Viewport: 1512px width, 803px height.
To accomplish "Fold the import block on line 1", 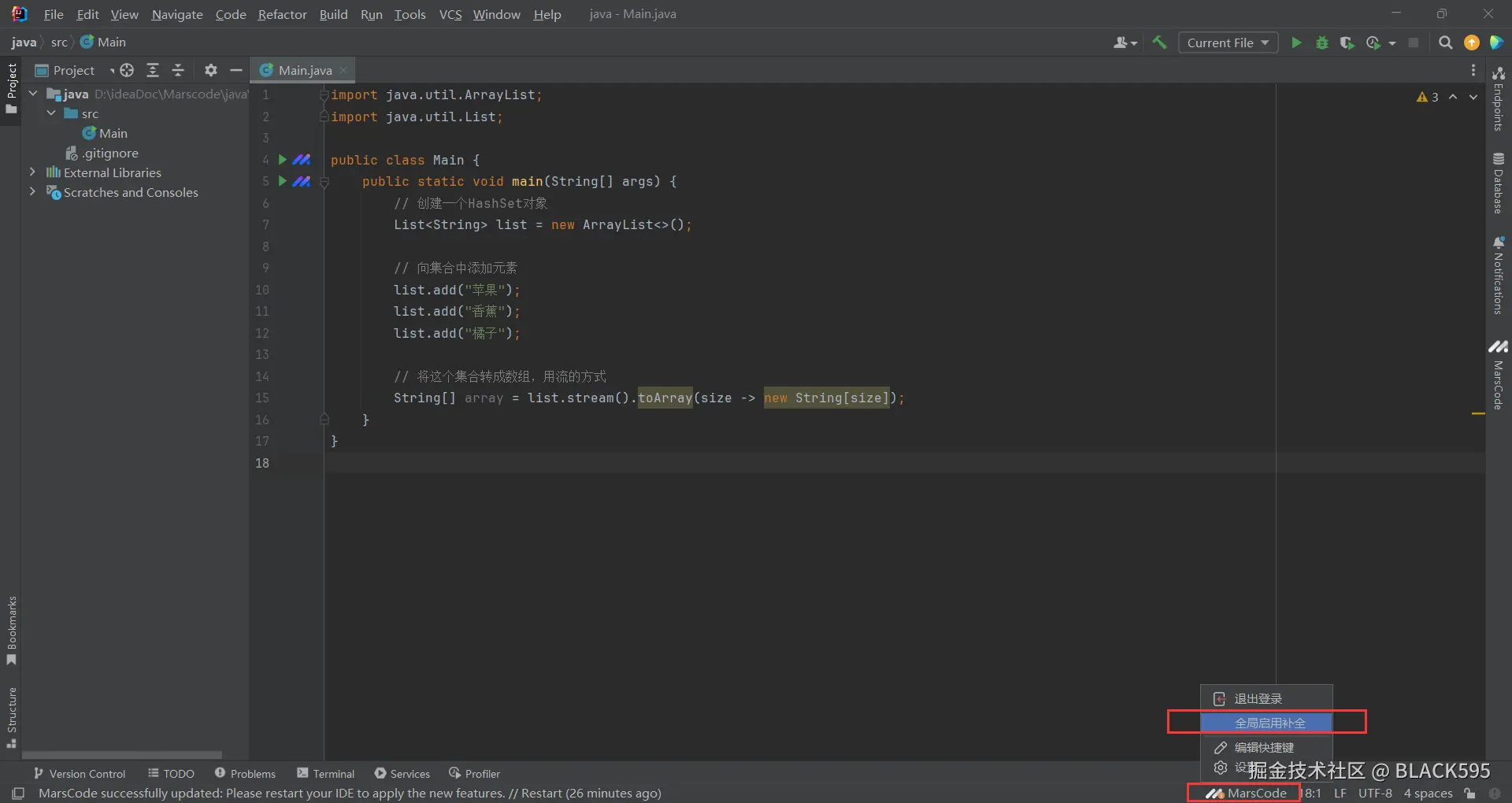I will click(324, 95).
